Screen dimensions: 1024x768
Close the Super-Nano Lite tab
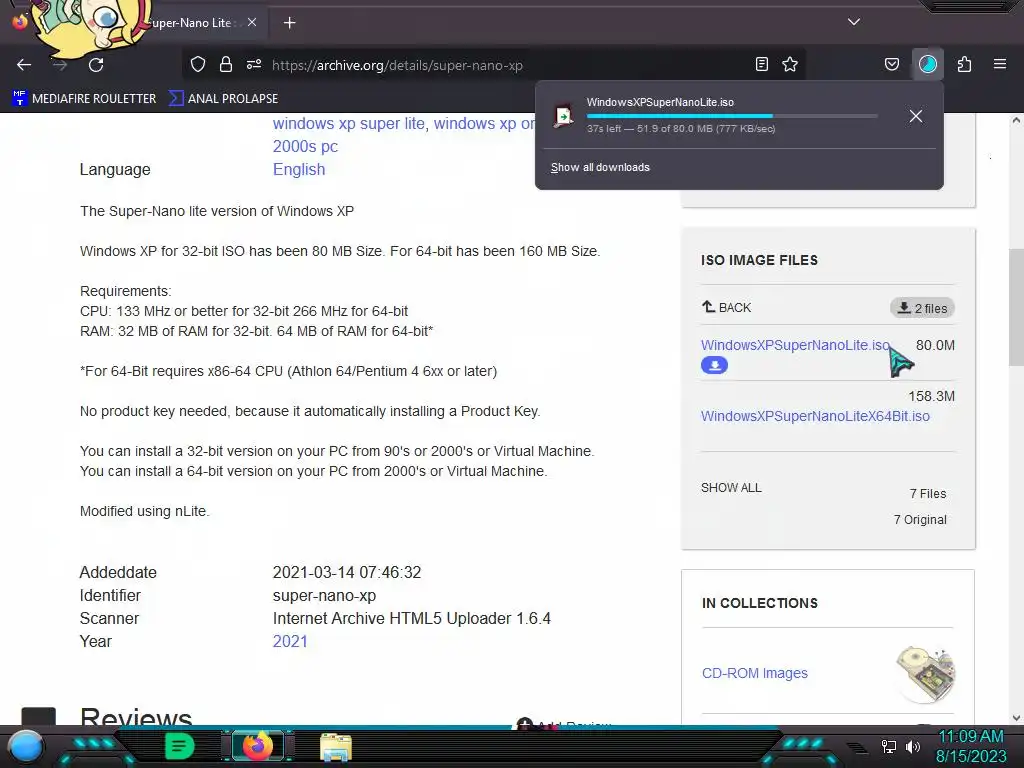pos(252,22)
